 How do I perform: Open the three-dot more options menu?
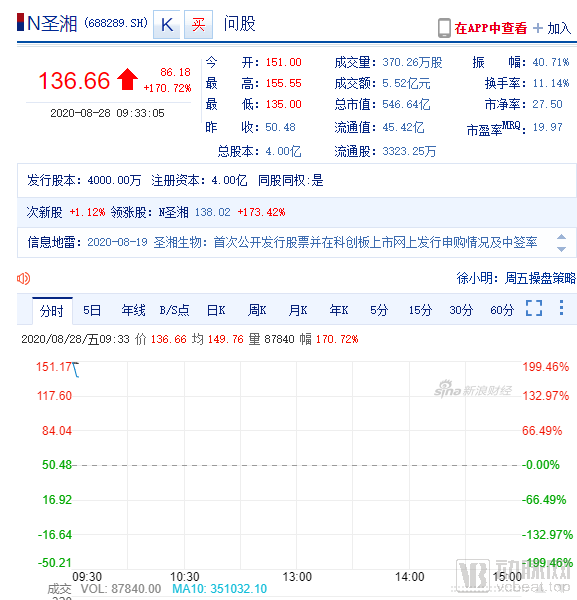(x=561, y=308)
